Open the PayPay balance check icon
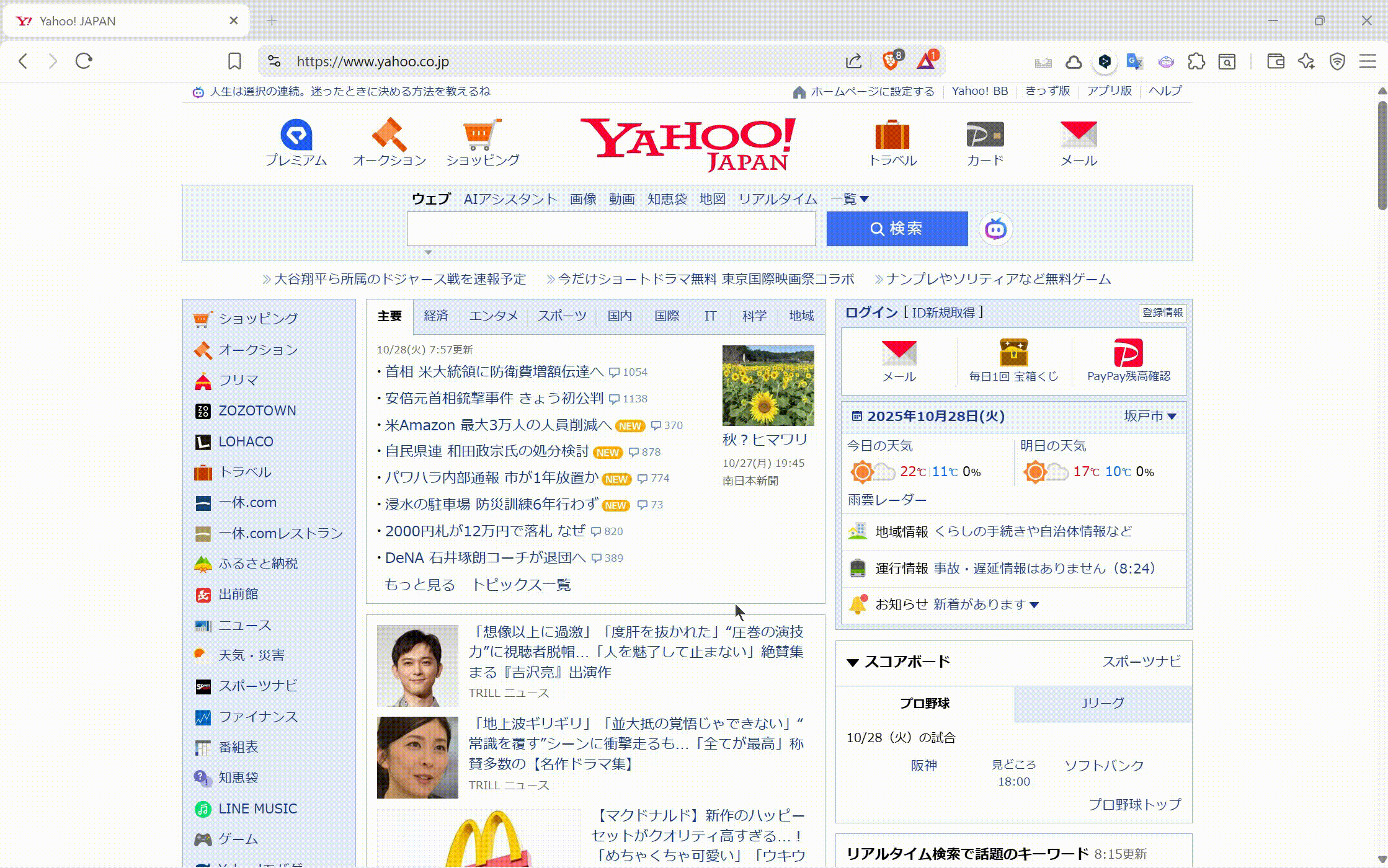This screenshot has height=868, width=1388. pyautogui.click(x=1128, y=353)
